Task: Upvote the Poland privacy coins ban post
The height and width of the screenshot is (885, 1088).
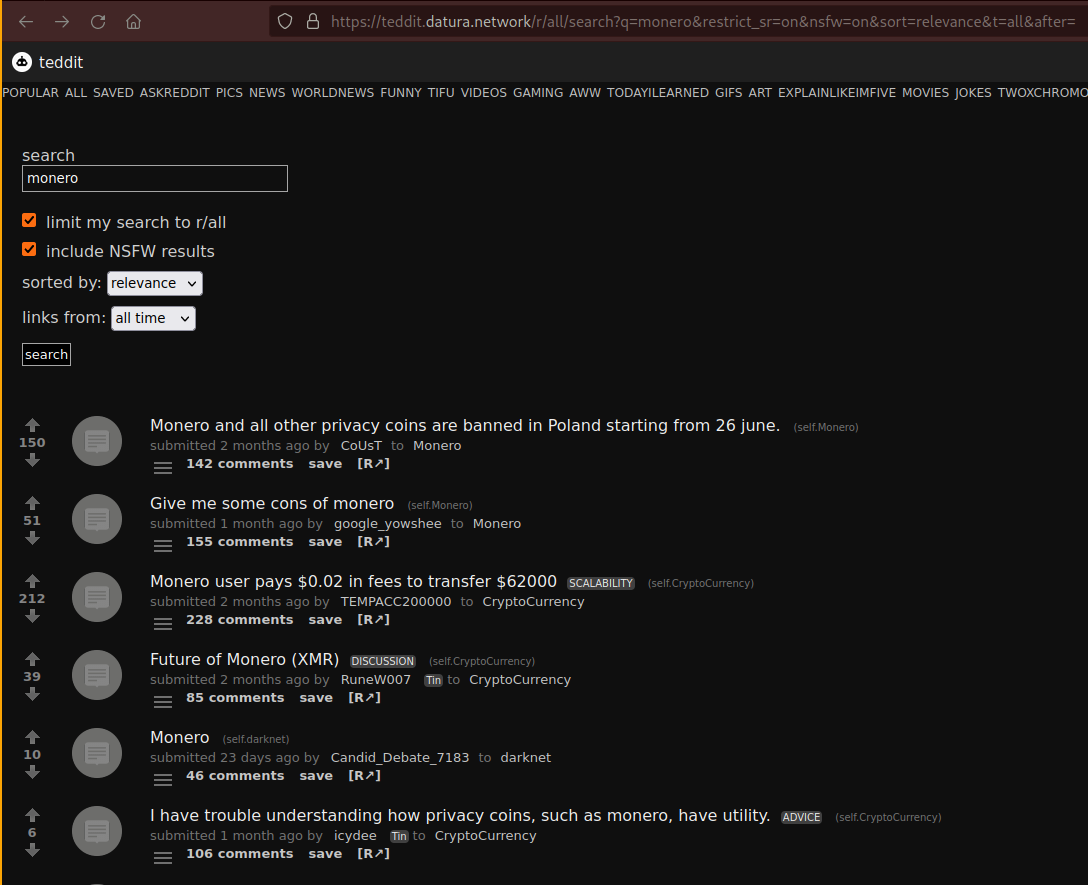Action: tap(32, 425)
